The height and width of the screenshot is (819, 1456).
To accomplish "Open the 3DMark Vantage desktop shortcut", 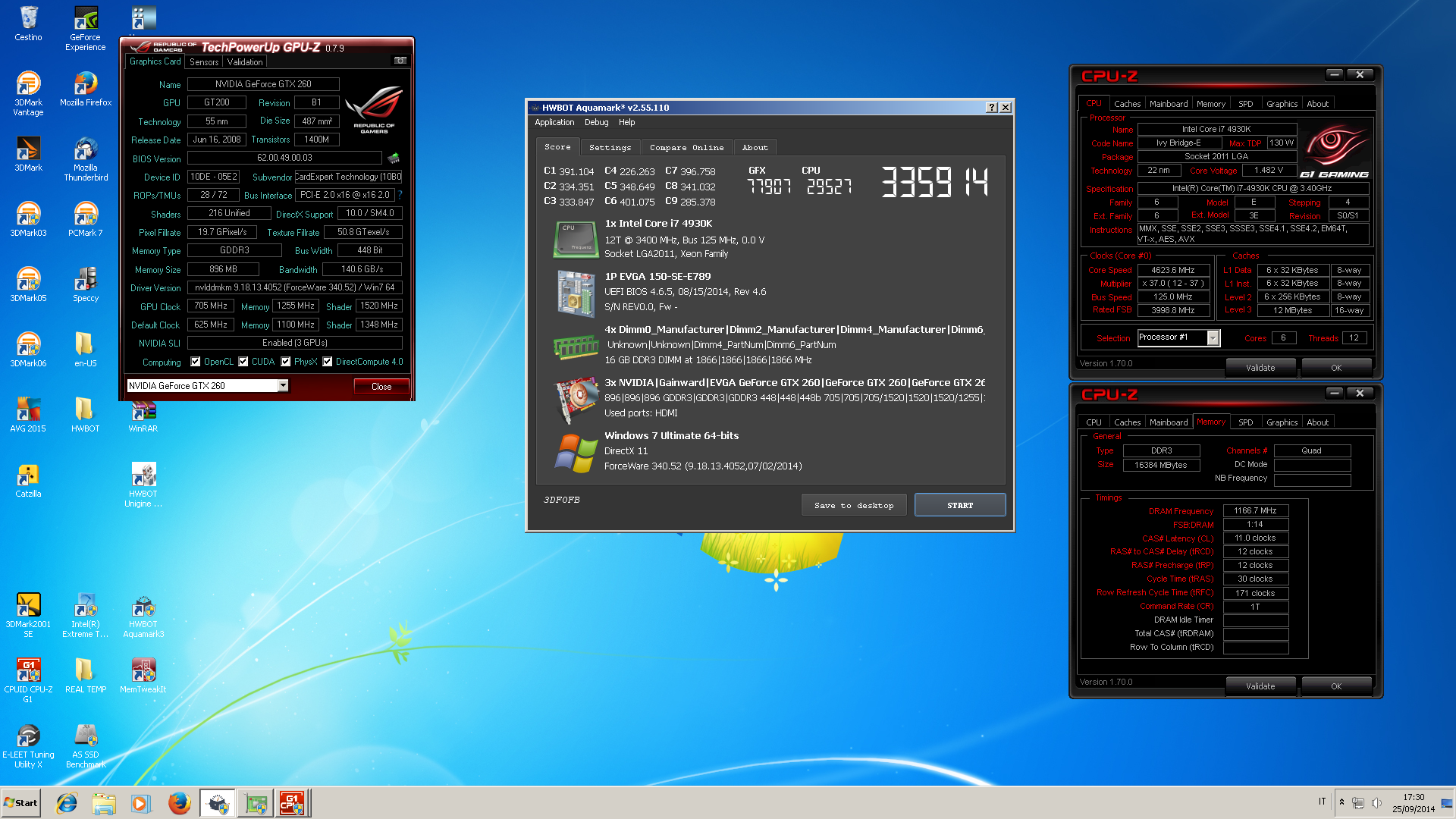I will (28, 93).
